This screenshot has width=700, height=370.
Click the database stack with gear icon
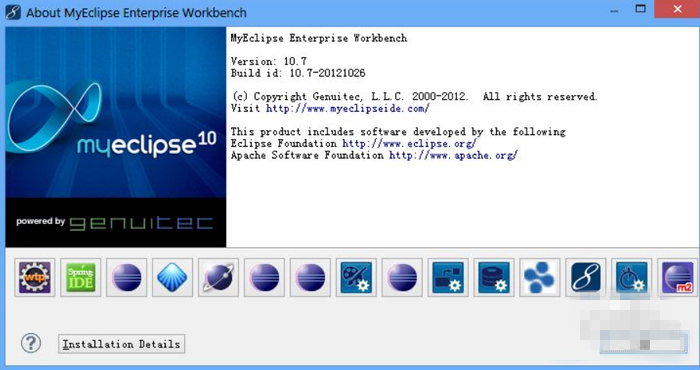[x=494, y=277]
